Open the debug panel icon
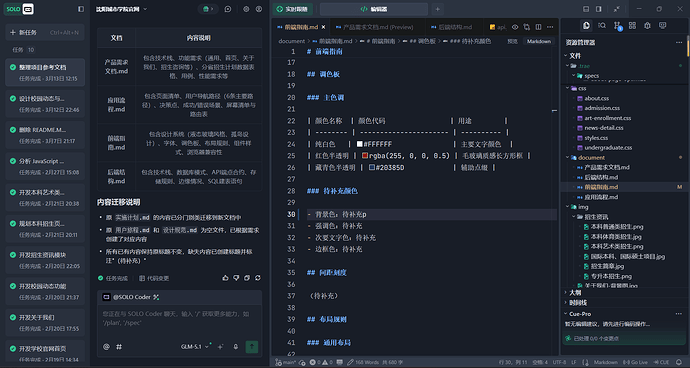The width and height of the screenshot is (690, 368). [x=647, y=26]
